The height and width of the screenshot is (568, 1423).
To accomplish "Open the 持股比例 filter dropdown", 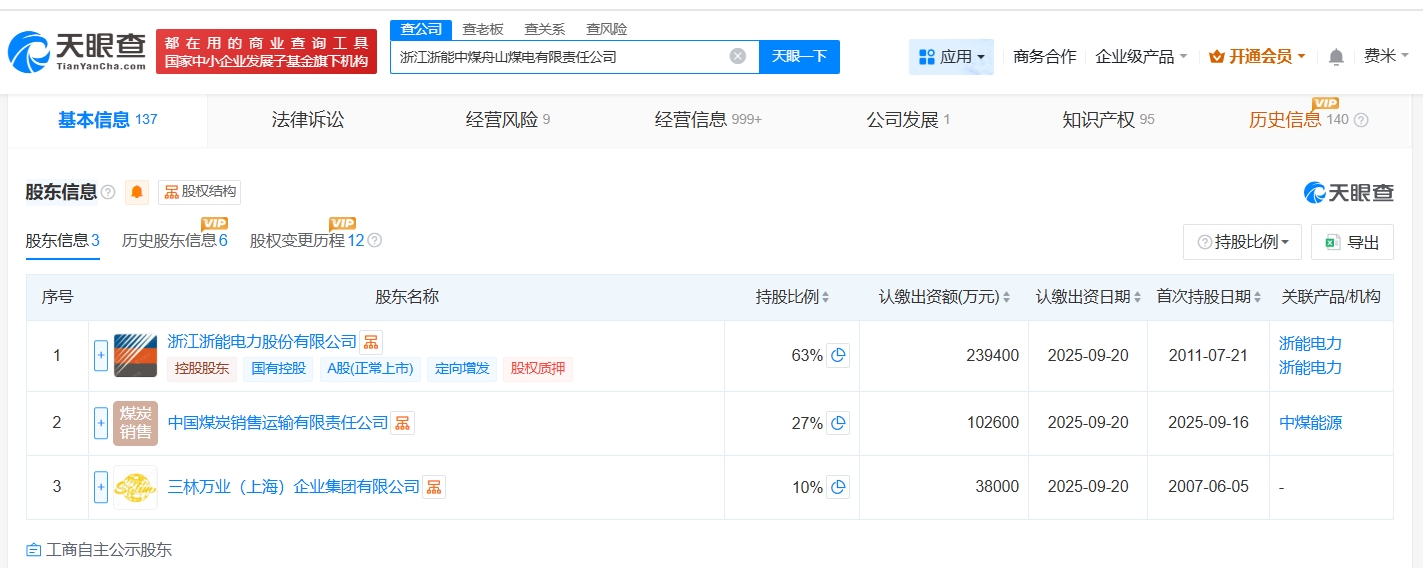I will tap(1242, 242).
